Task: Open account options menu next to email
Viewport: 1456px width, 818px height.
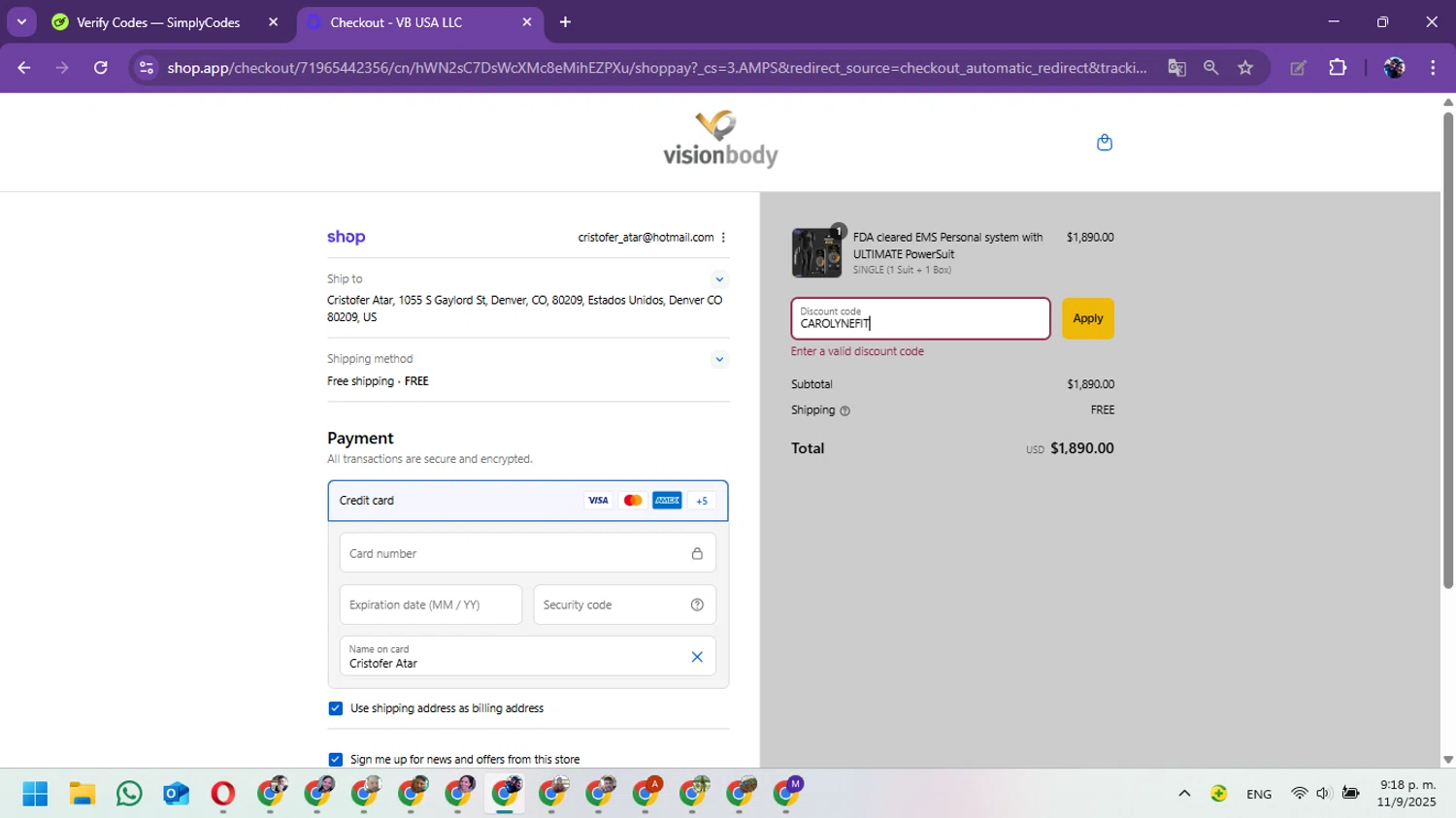Action: [x=723, y=238]
